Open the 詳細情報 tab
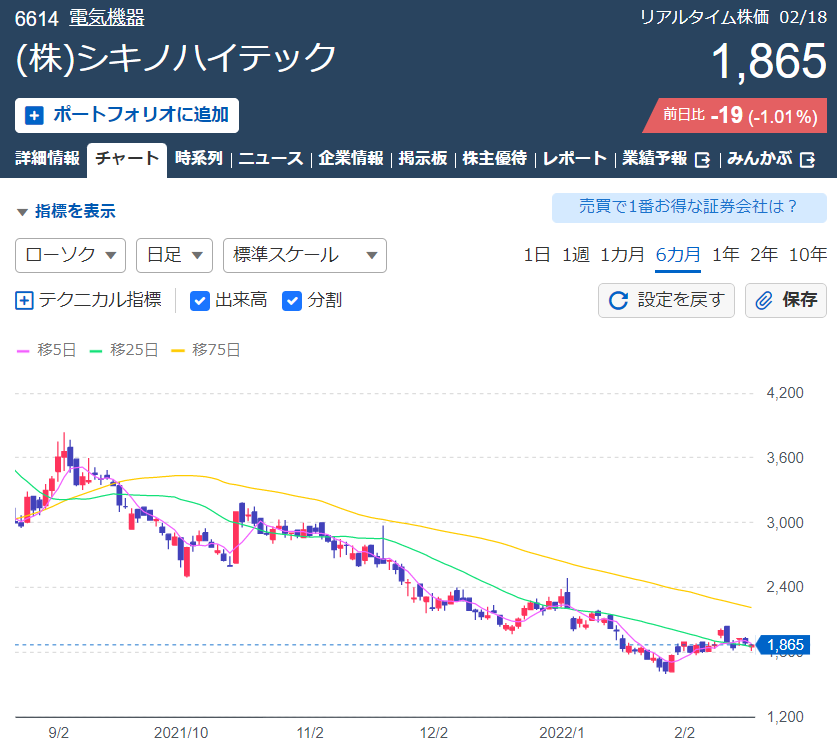 pyautogui.click(x=47, y=158)
